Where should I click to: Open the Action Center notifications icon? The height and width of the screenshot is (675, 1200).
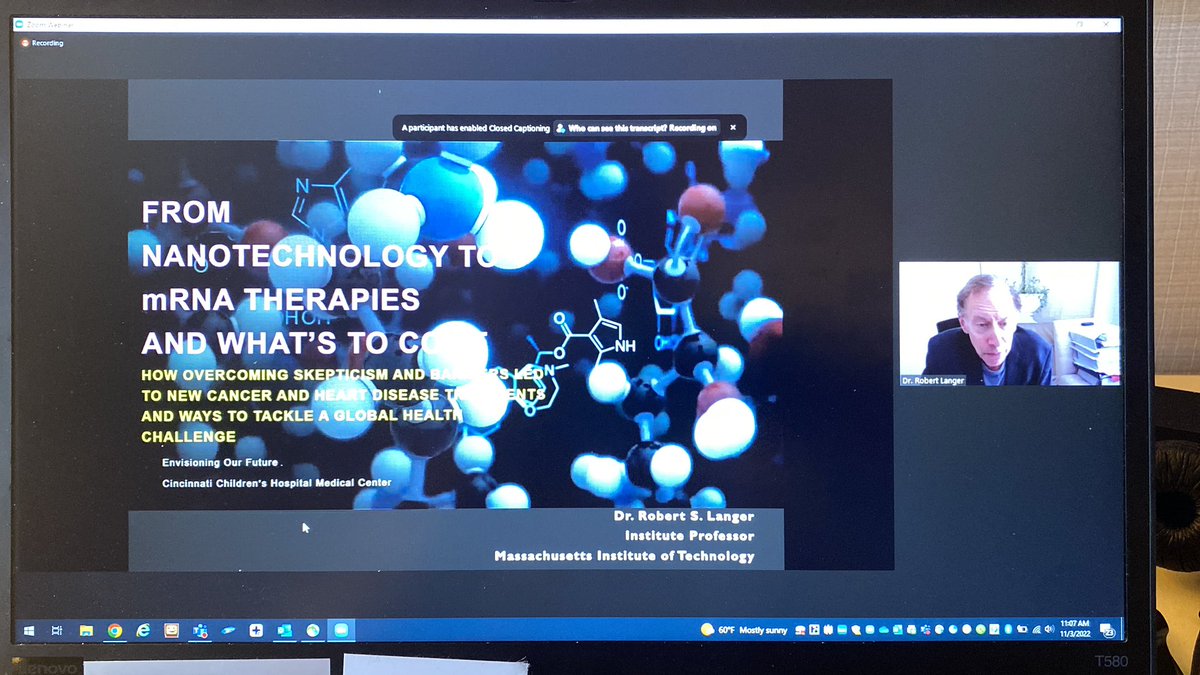click(x=1106, y=630)
